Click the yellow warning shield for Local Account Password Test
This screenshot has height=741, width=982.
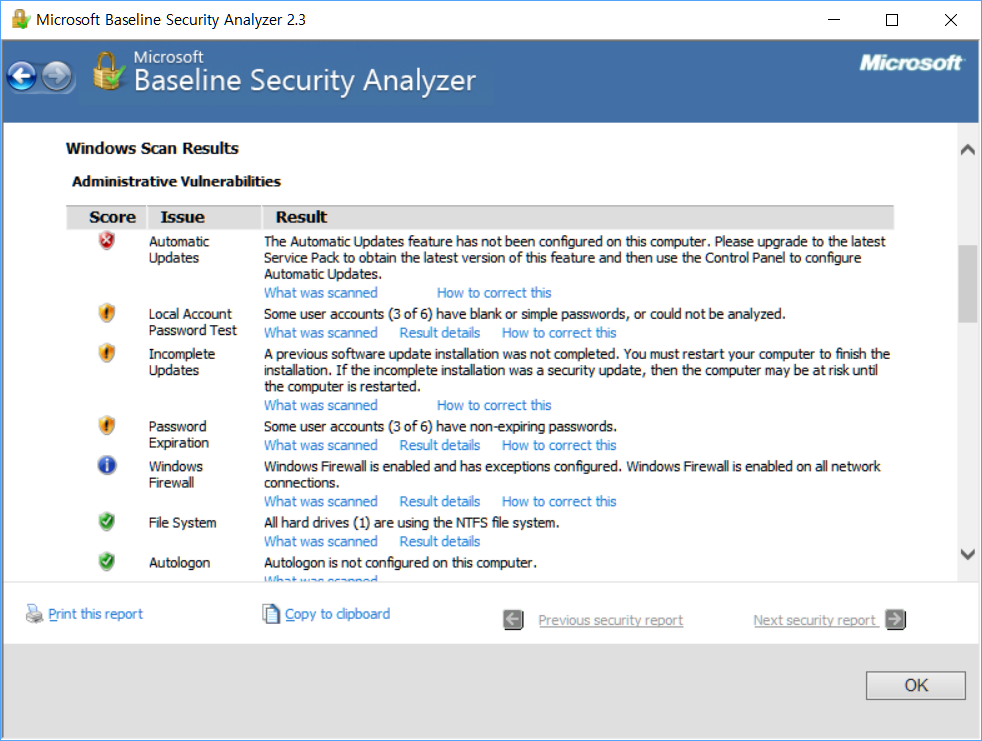point(107,313)
